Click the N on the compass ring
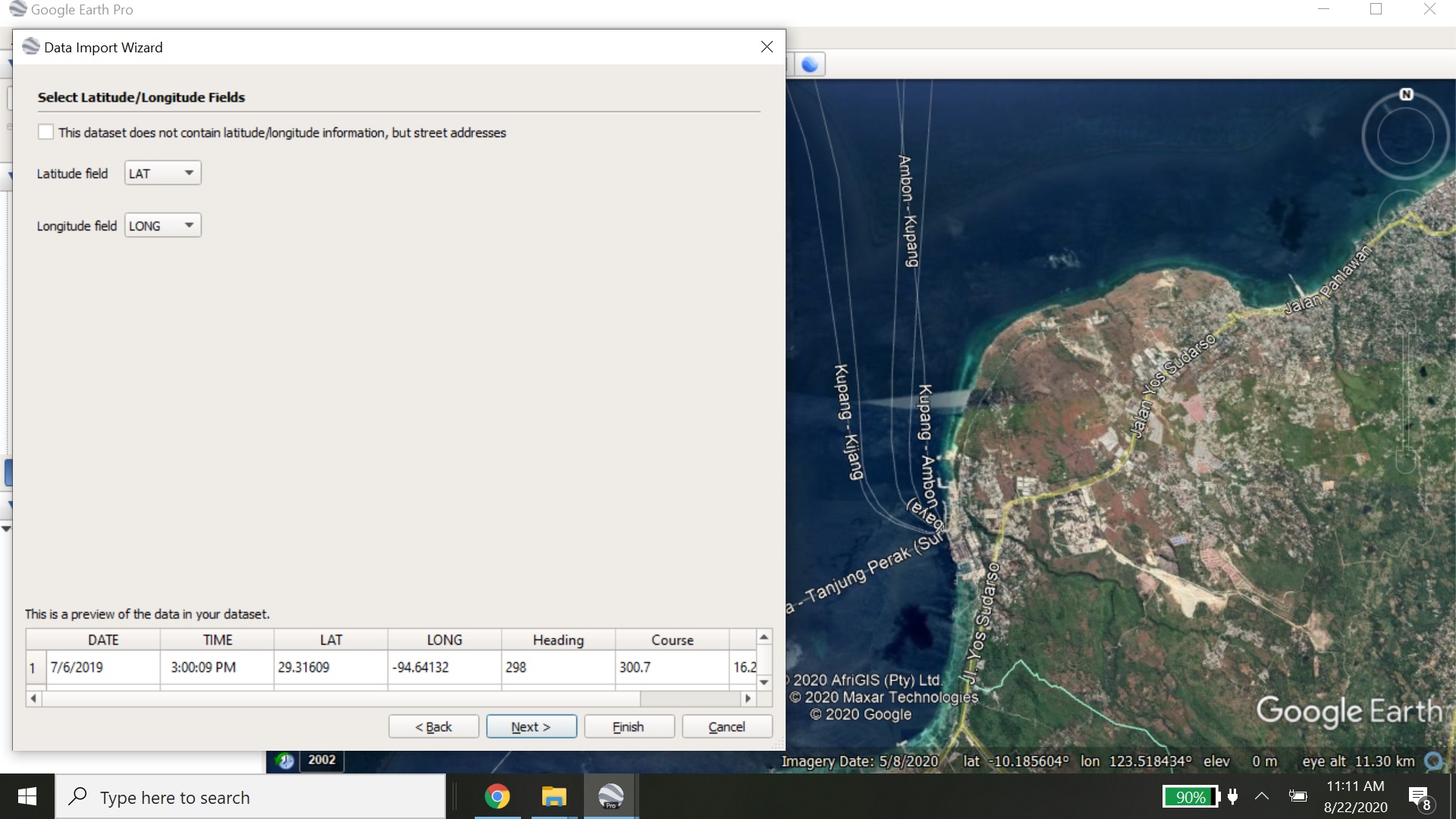 tap(1406, 94)
